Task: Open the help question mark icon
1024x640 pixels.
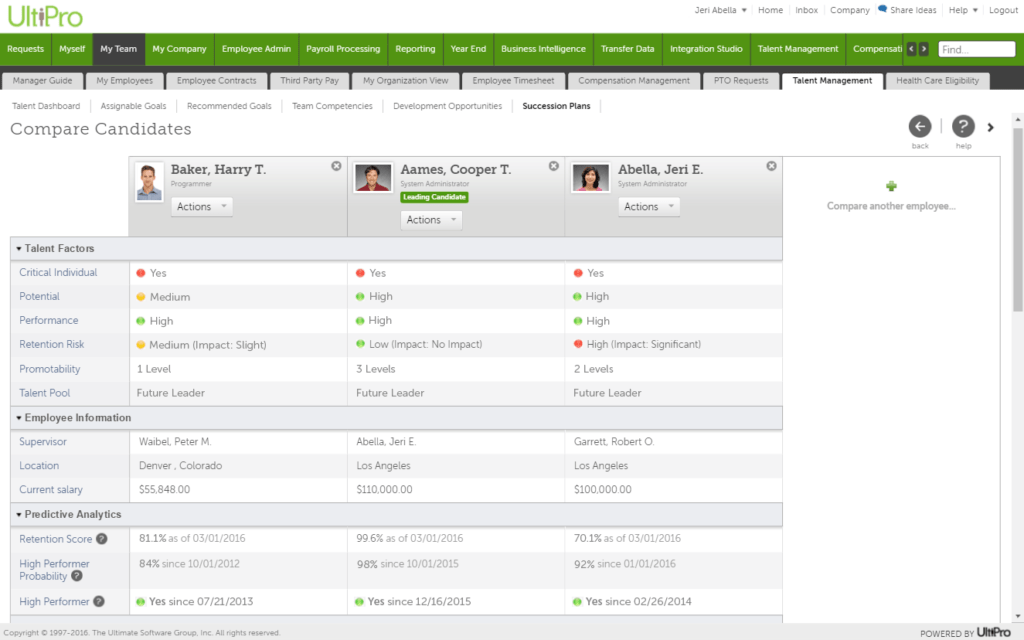Action: pos(963,127)
